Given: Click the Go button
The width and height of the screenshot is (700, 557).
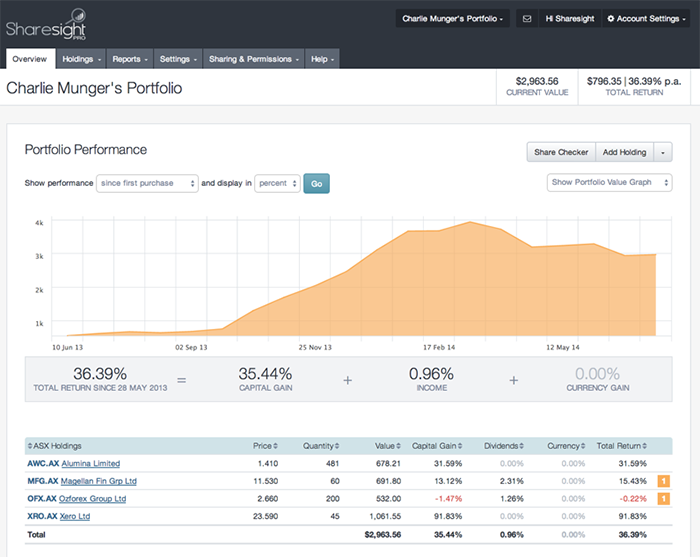Looking at the screenshot, I should click(317, 183).
